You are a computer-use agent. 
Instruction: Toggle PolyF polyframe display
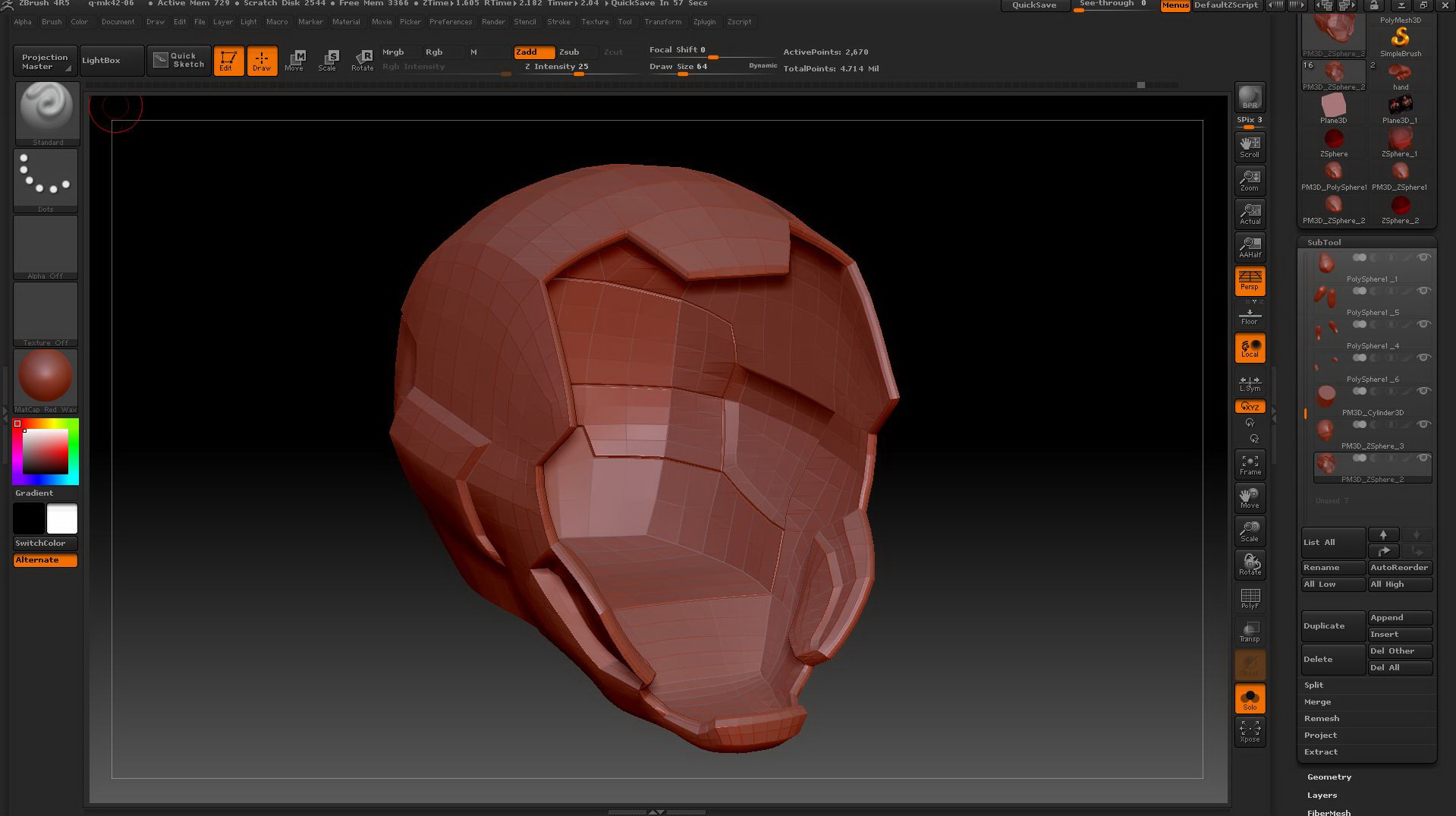[x=1250, y=597]
